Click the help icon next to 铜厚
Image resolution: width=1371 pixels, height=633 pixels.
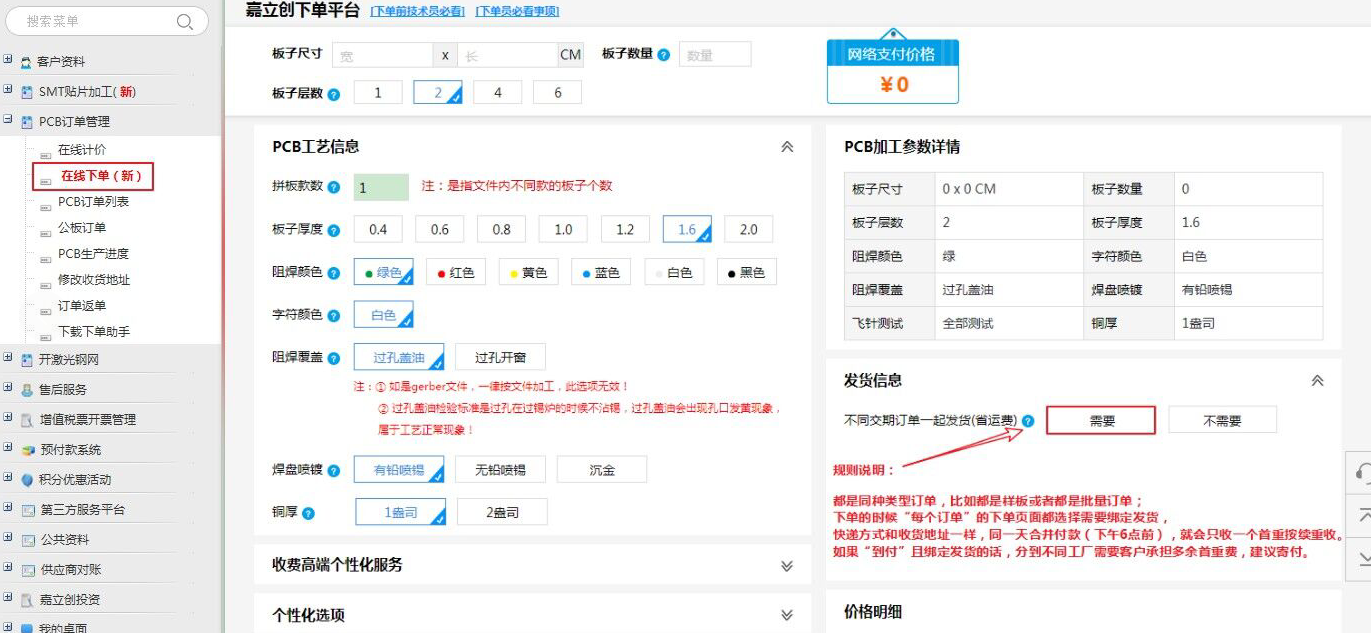tap(308, 513)
